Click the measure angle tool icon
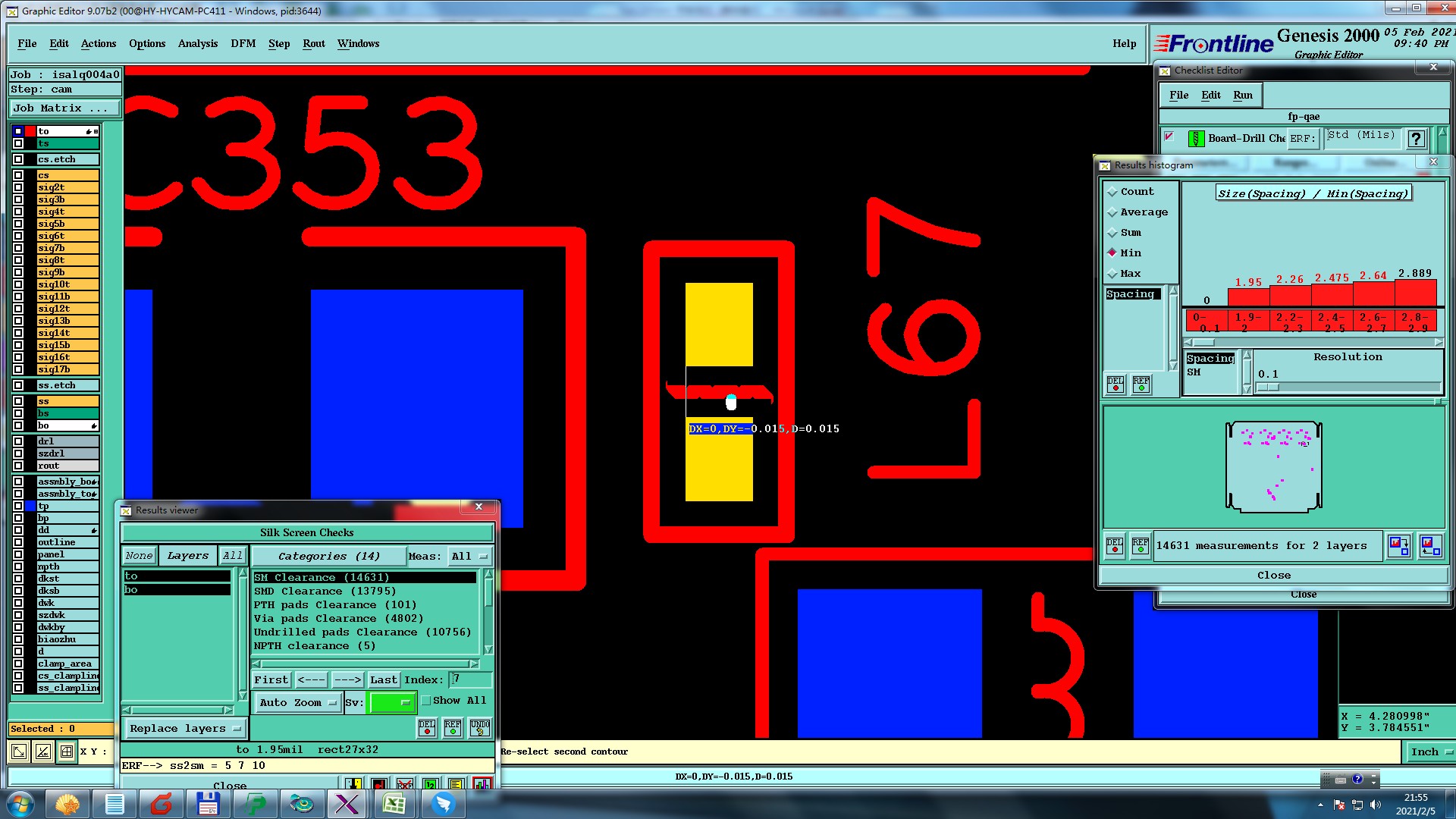 (x=43, y=752)
